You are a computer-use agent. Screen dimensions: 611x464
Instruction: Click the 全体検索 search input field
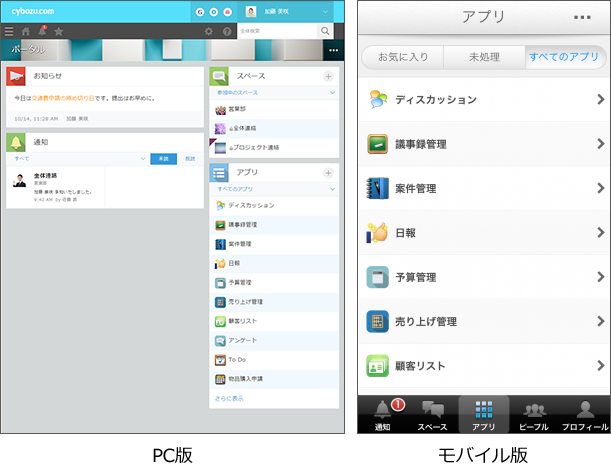(x=277, y=32)
